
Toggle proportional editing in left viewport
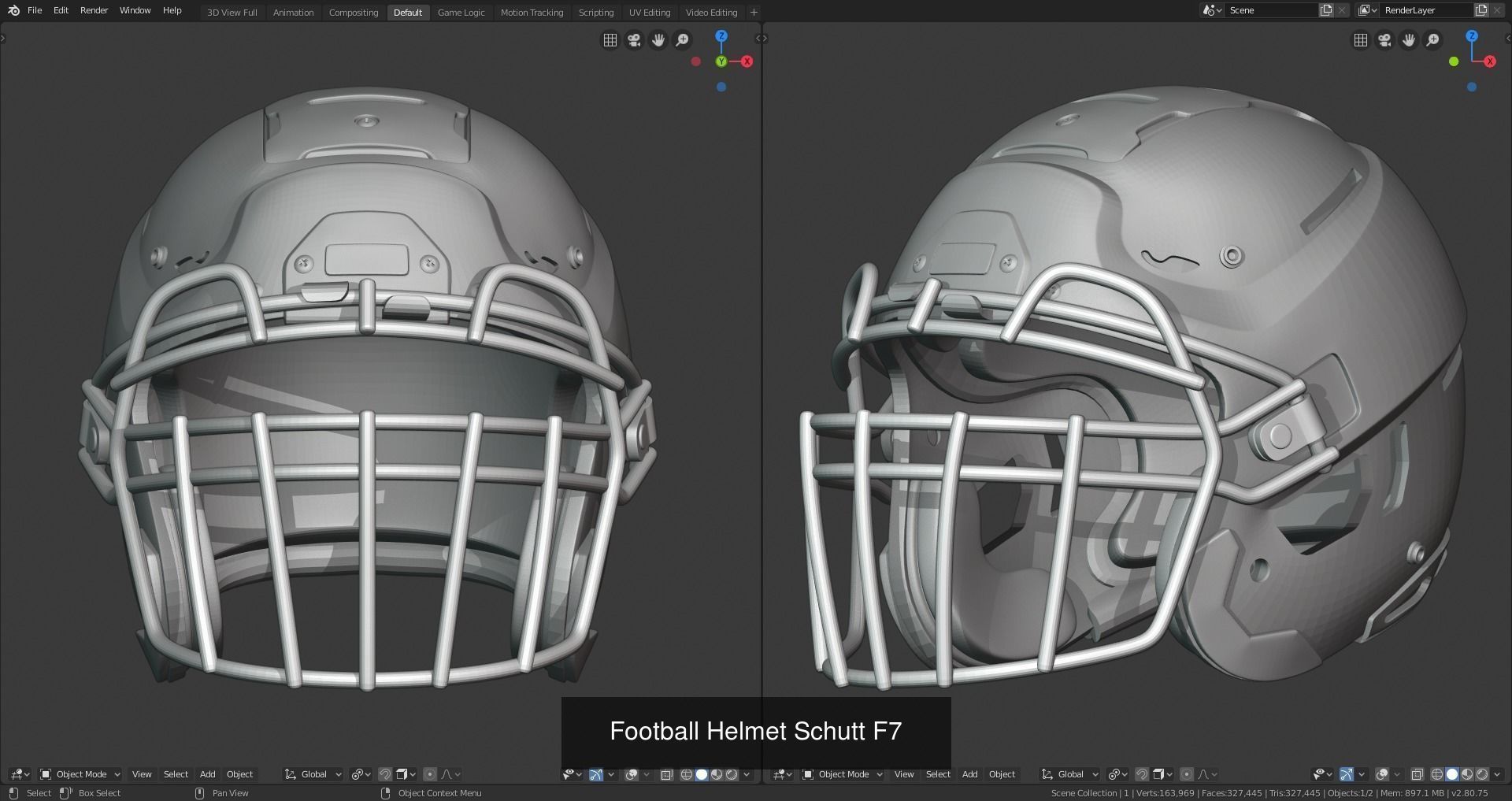pos(430,774)
